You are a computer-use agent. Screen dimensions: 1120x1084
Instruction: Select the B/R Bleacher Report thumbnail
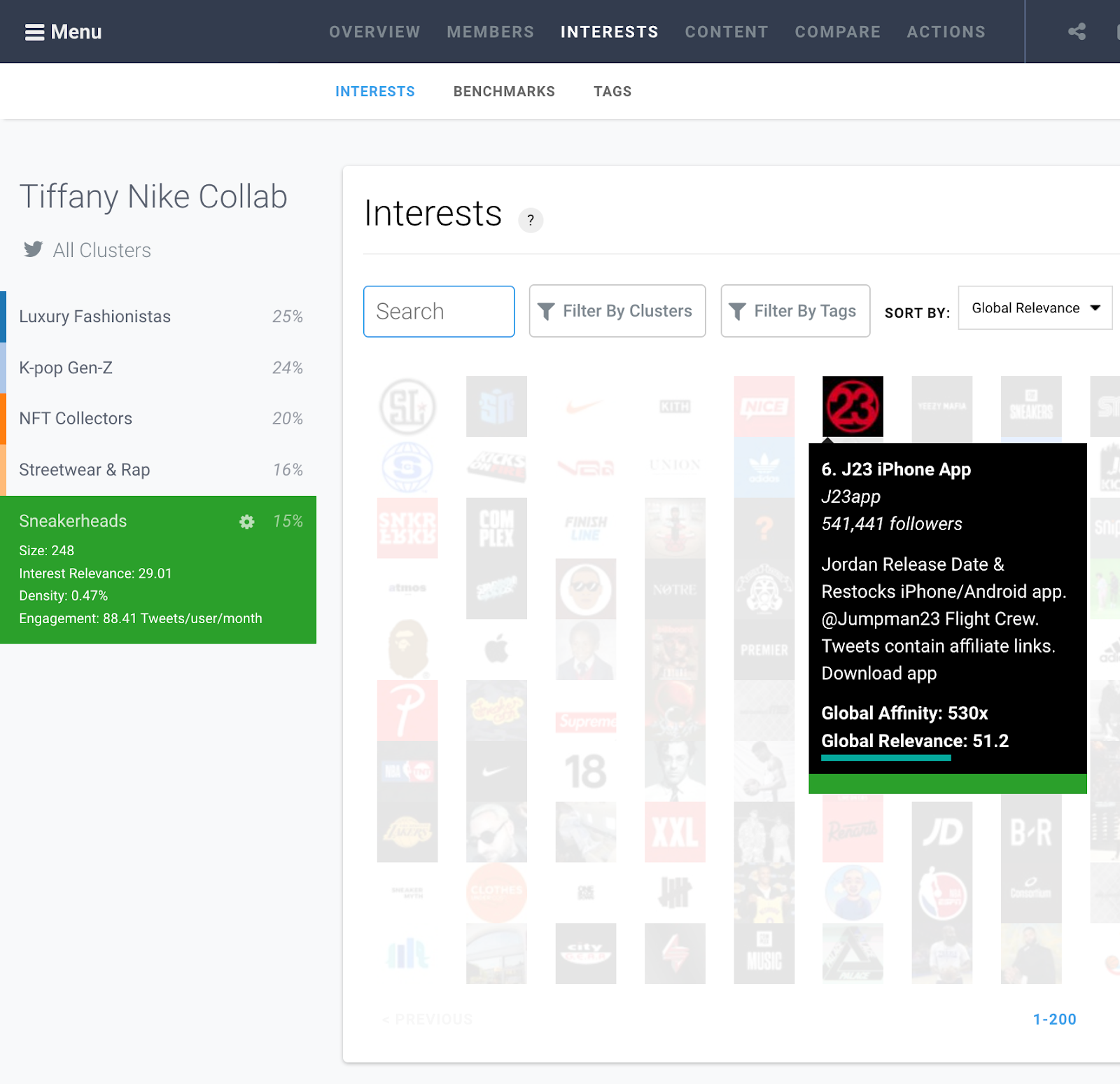coord(1031,832)
